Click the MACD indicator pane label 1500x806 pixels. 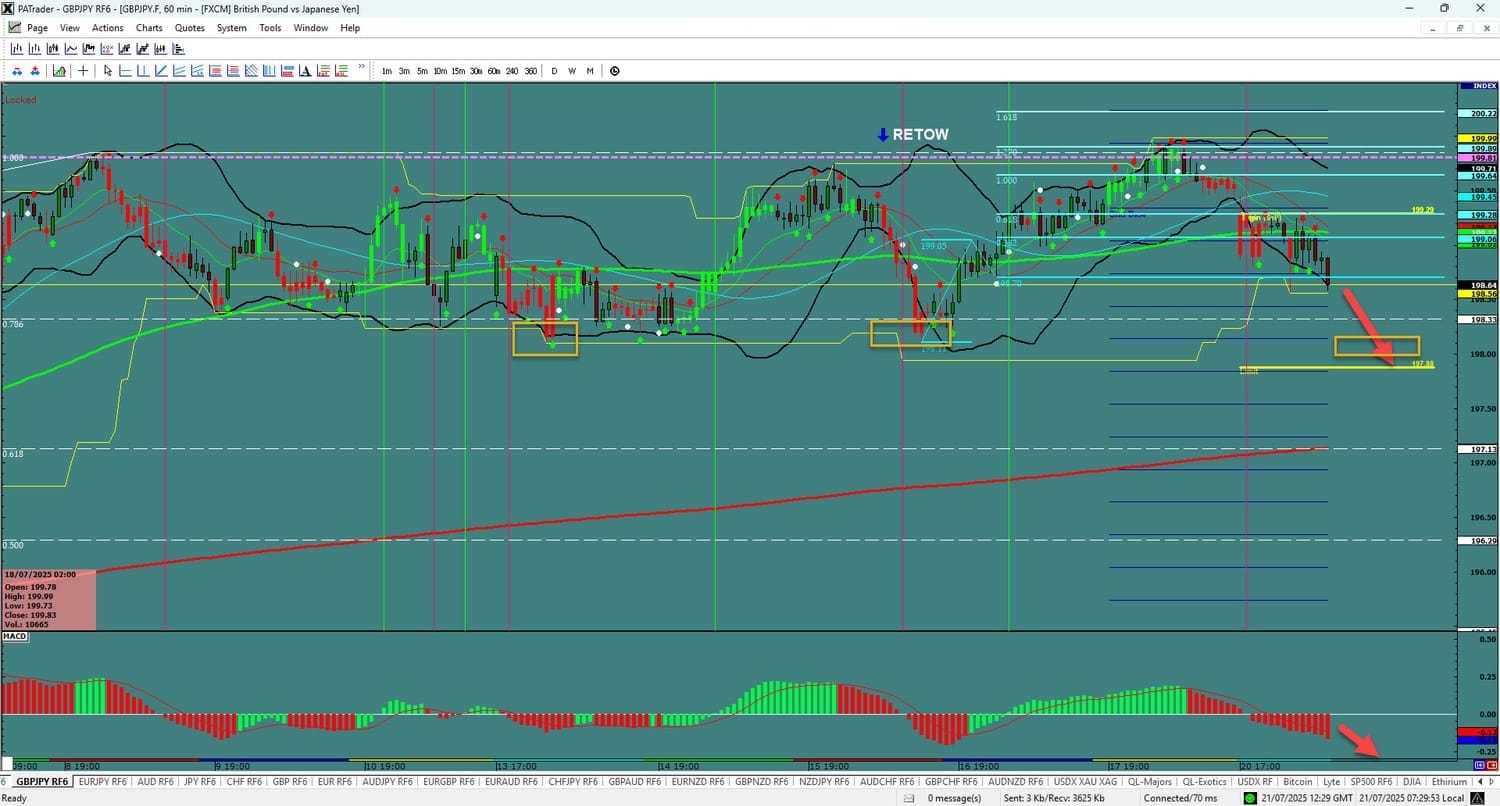pyautogui.click(x=14, y=637)
